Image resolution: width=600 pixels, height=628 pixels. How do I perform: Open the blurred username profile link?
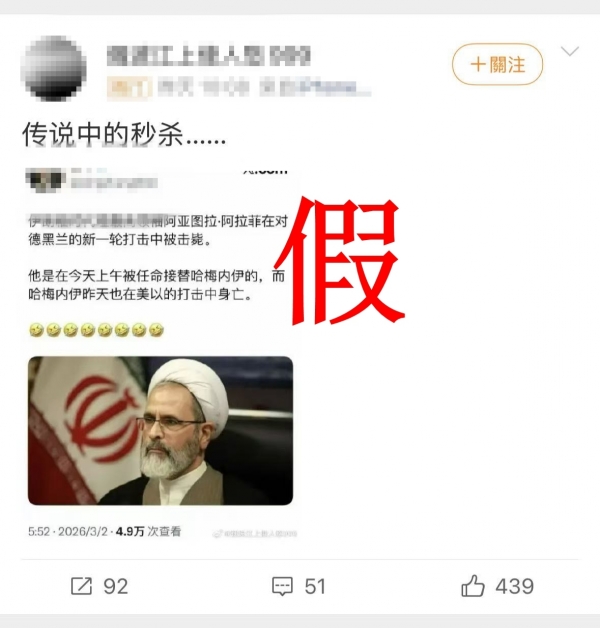point(209,56)
